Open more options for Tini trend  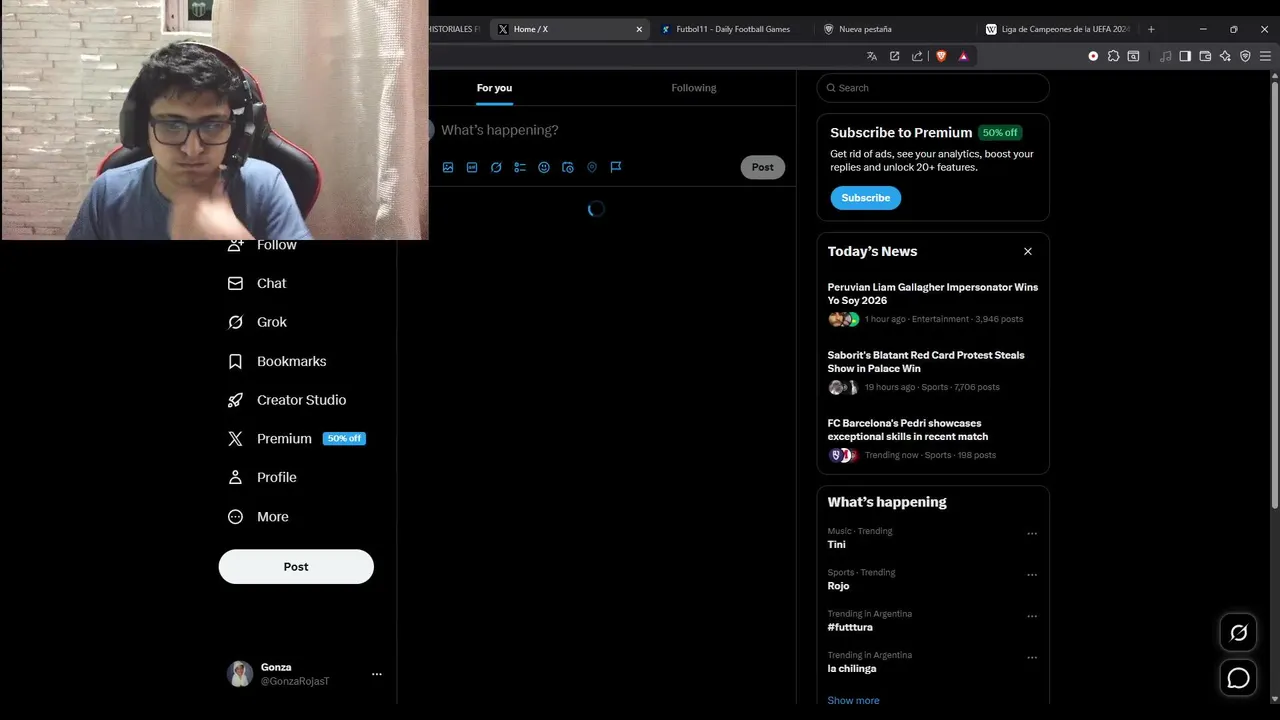1032,534
